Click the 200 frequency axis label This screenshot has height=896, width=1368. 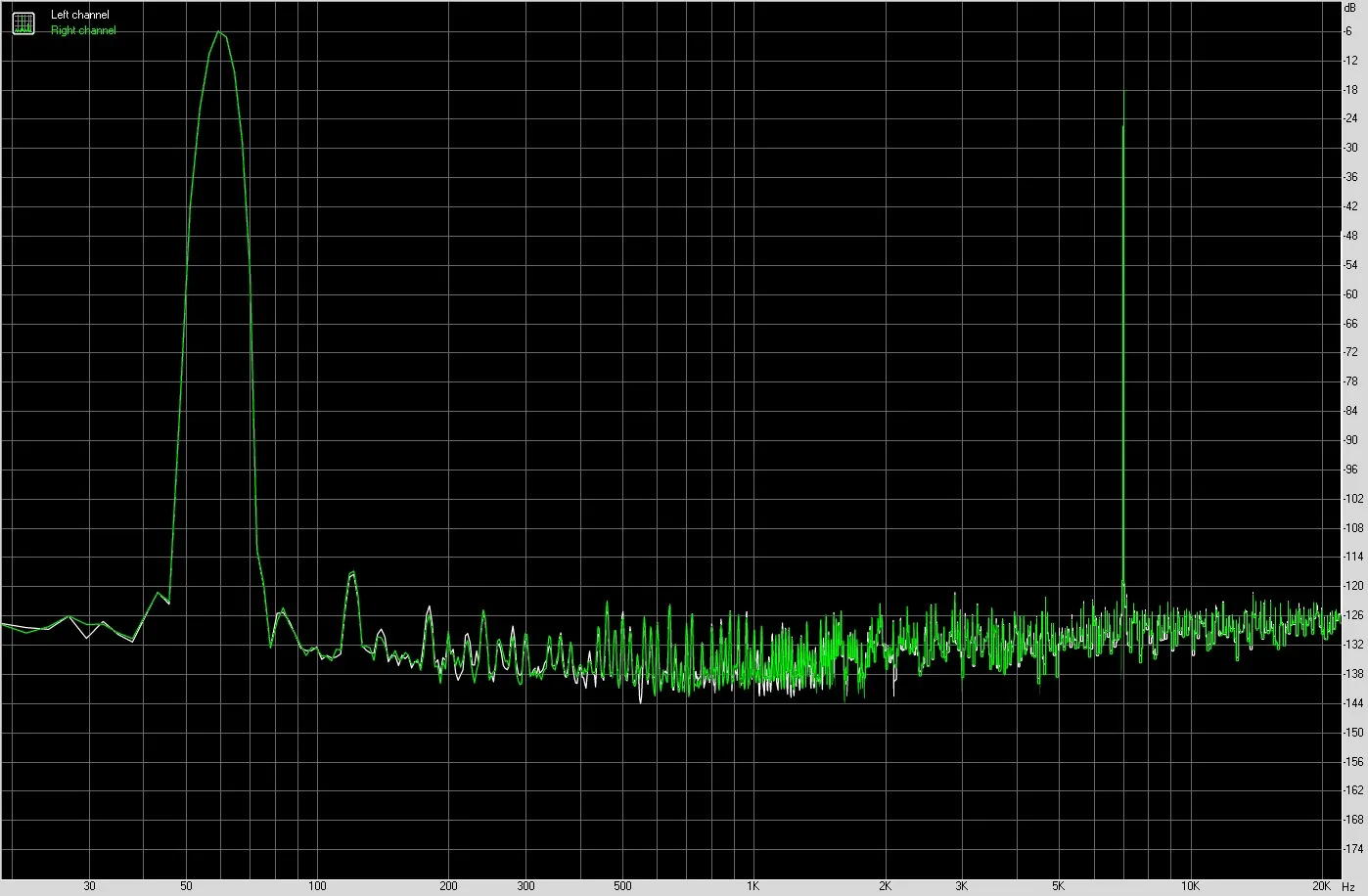(448, 886)
